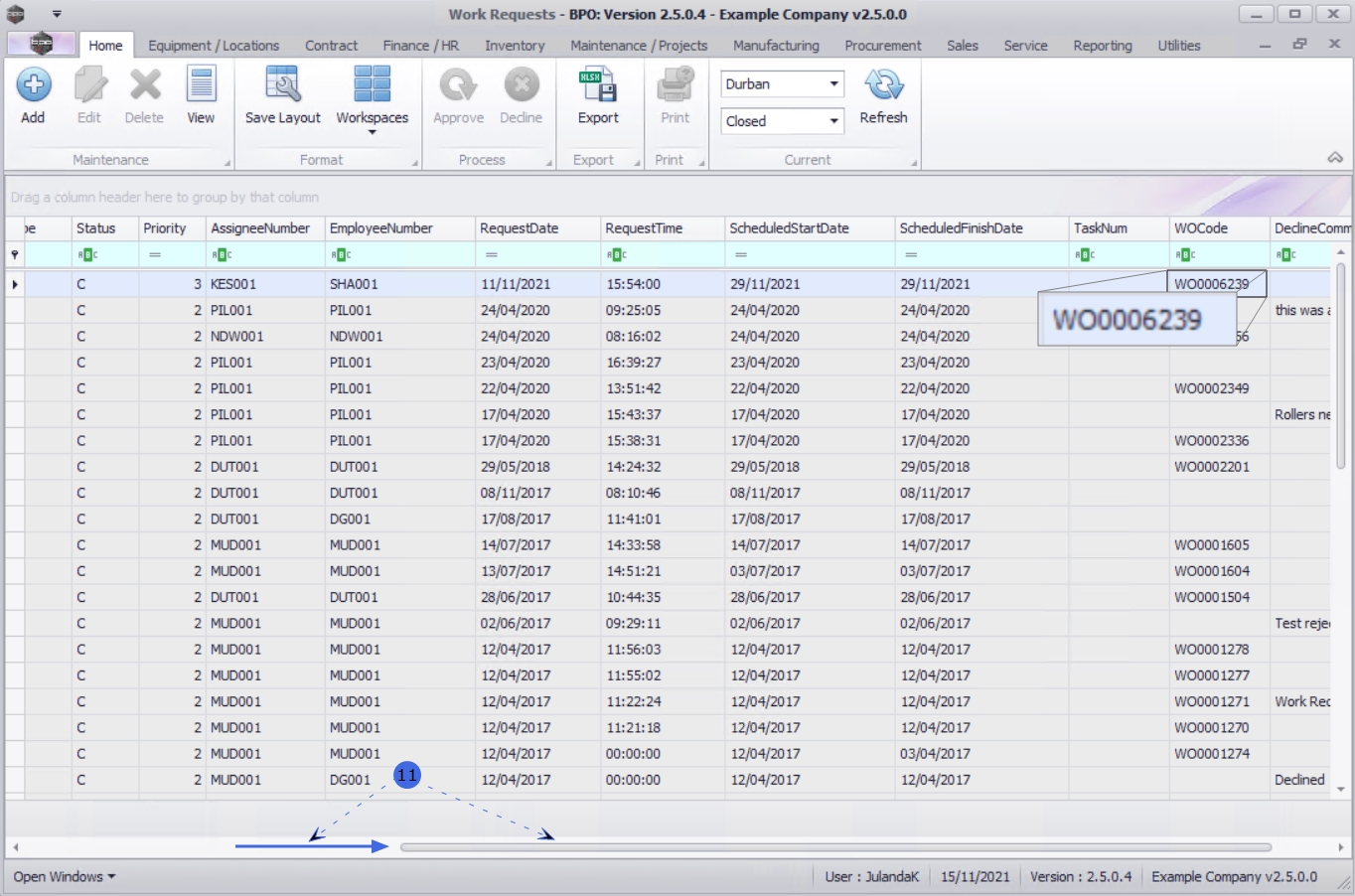Expand the Closed status dropdown
This screenshot has width=1355, height=896.
[833, 121]
